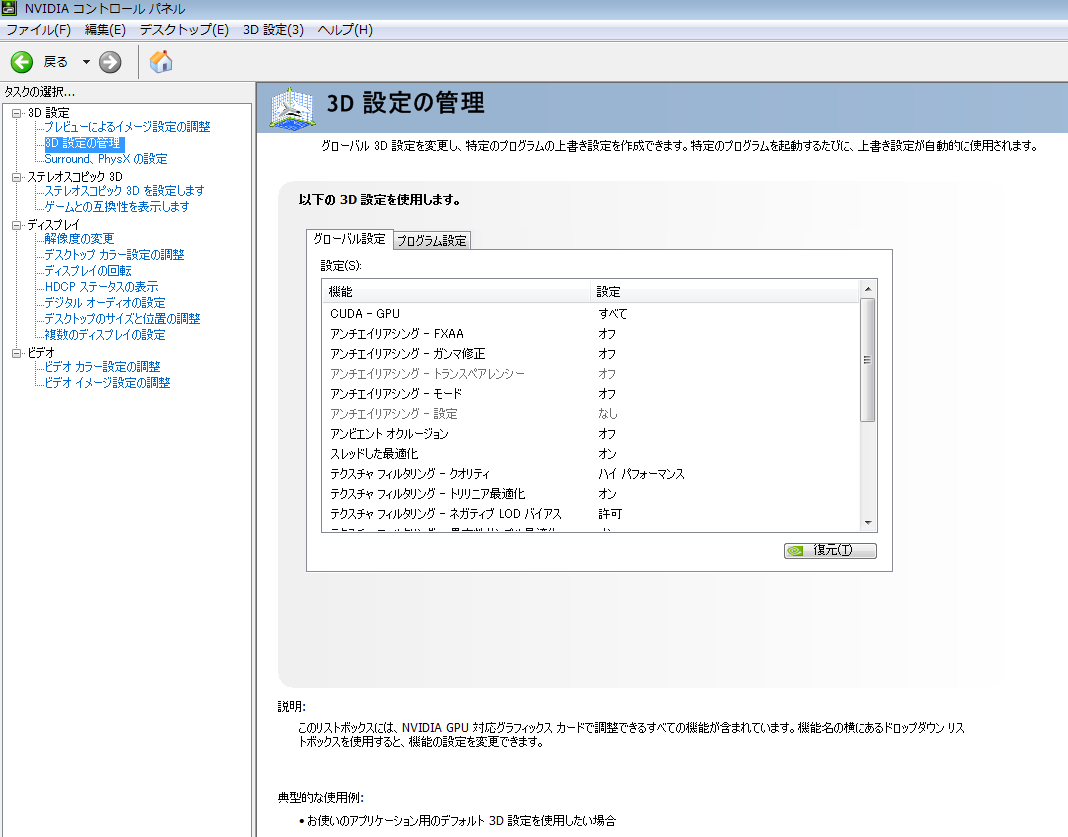Open 複数のディスプレイの設定 link
Image resolution: width=1068 pixels, height=837 pixels.
(105, 335)
